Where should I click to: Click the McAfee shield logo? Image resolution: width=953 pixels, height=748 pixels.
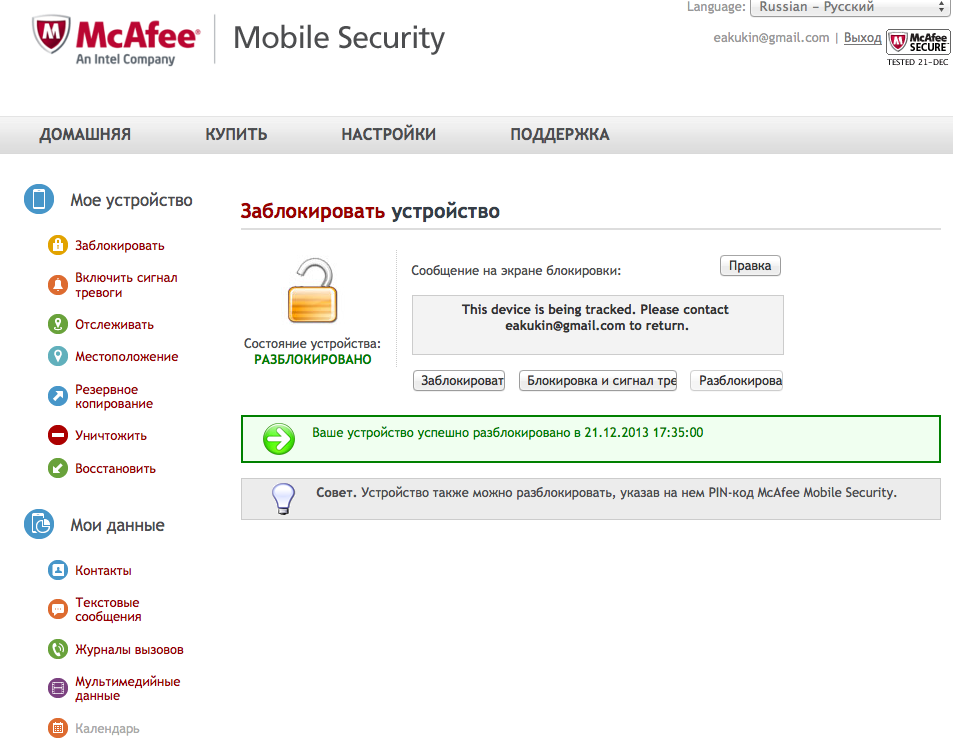pos(52,35)
